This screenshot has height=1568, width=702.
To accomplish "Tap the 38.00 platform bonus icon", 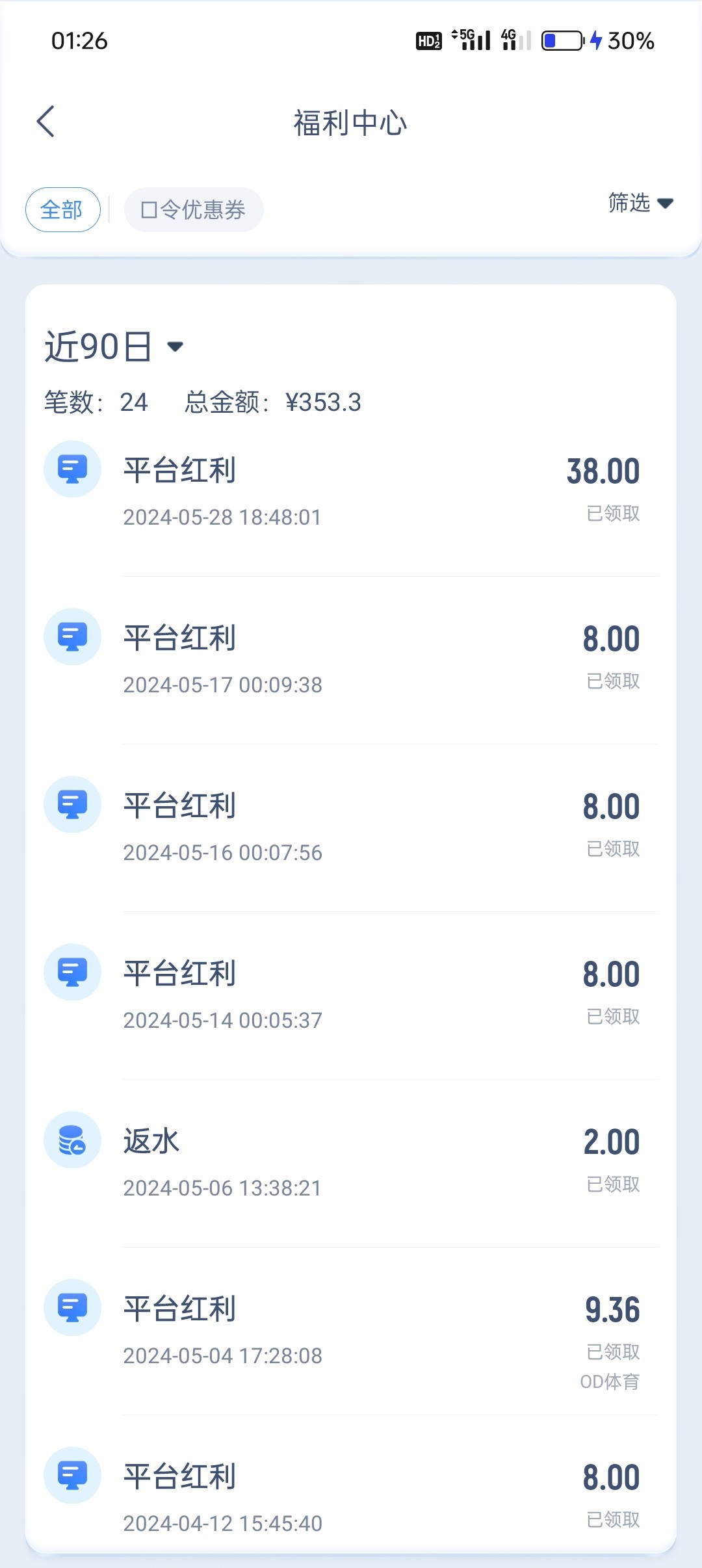I will 72,469.
